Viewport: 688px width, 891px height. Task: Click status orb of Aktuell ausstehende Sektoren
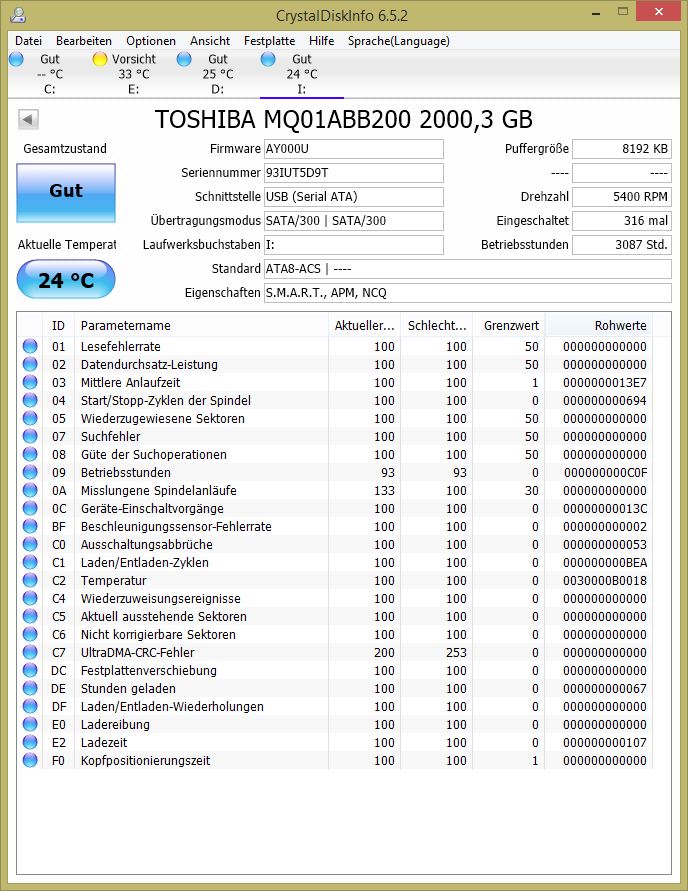point(30,616)
